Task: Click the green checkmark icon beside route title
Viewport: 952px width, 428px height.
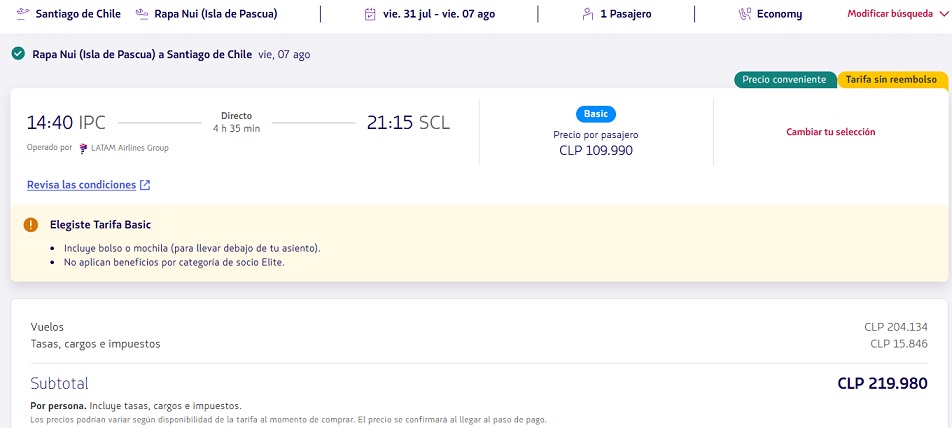Action: pyautogui.click(x=18, y=54)
